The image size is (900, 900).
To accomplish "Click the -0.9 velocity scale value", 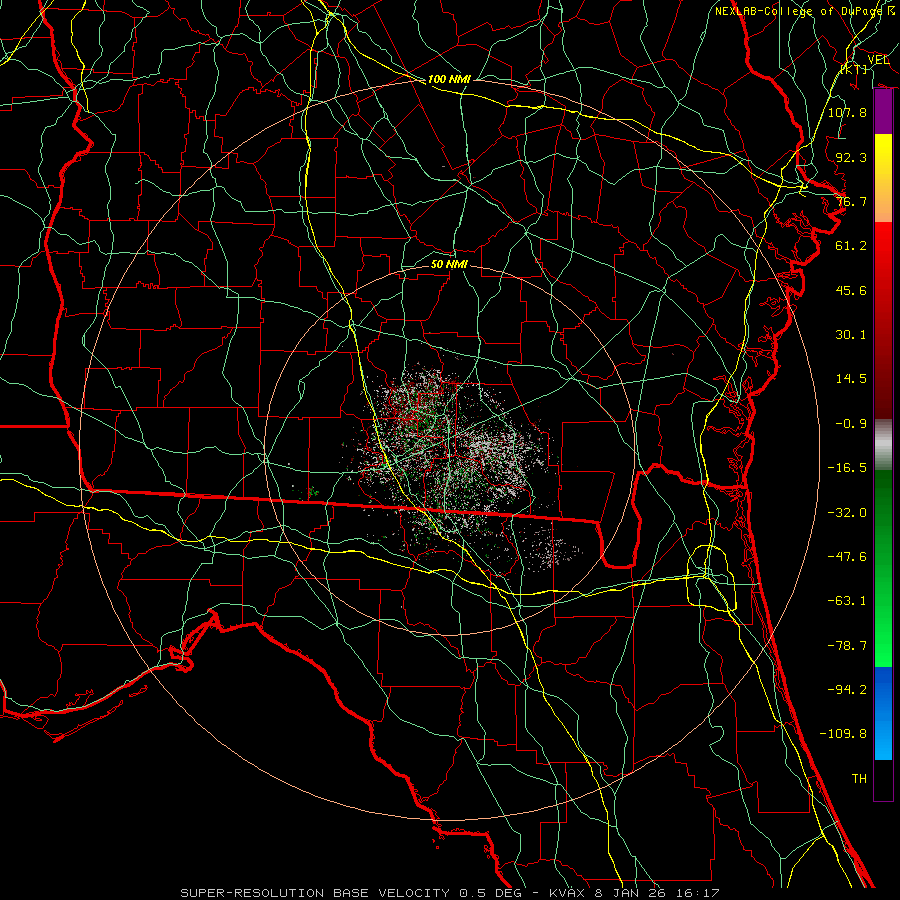I will (851, 424).
